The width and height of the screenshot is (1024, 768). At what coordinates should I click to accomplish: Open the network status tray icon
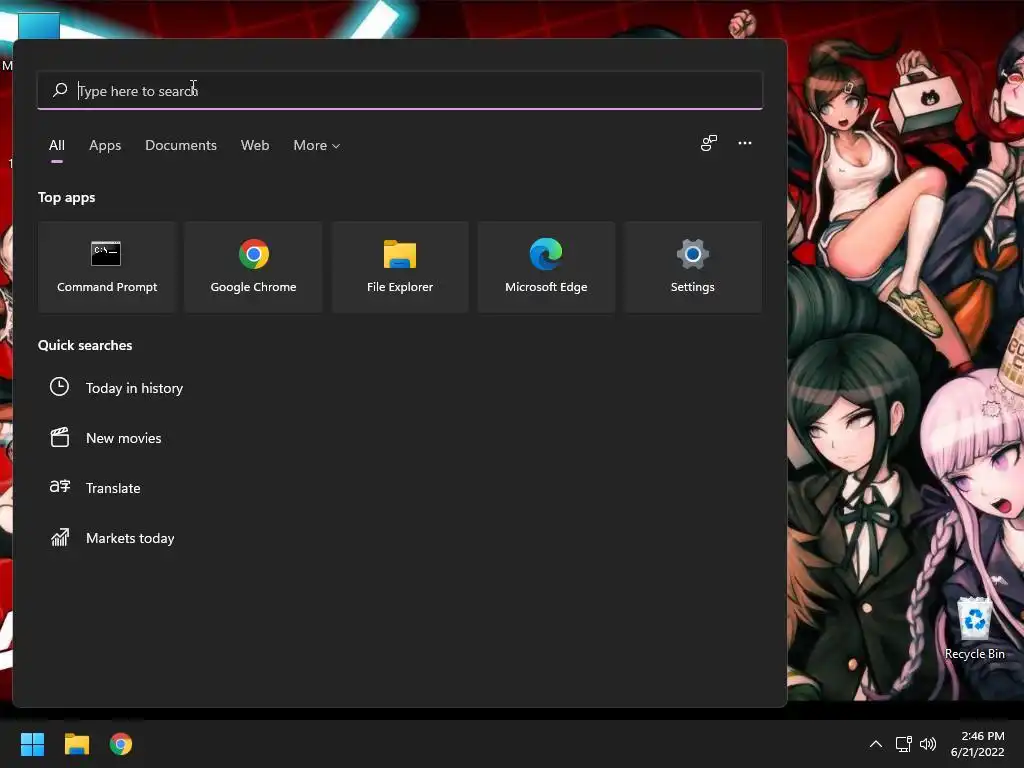(x=903, y=744)
